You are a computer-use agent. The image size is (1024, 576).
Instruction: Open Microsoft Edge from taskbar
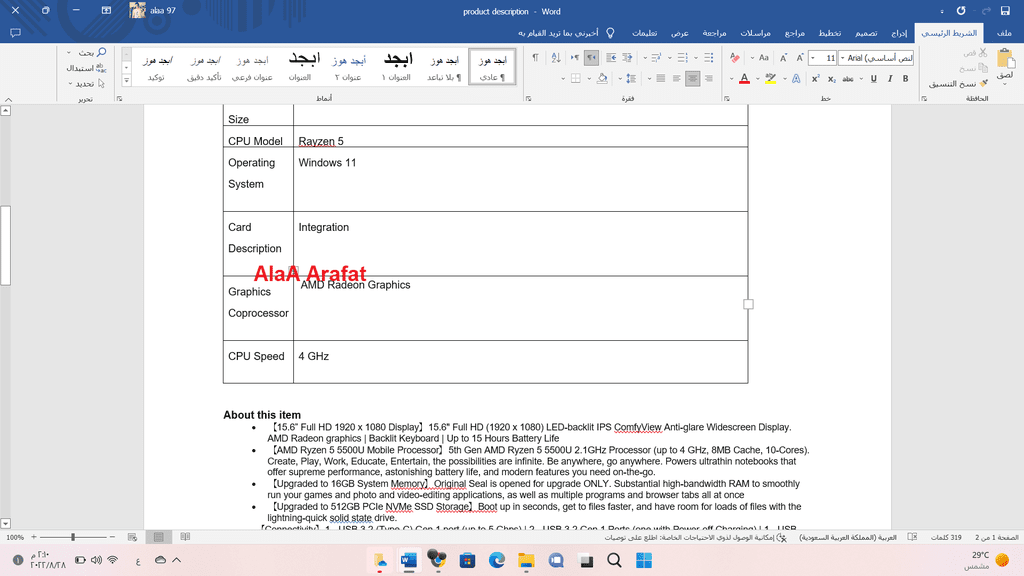[497, 560]
